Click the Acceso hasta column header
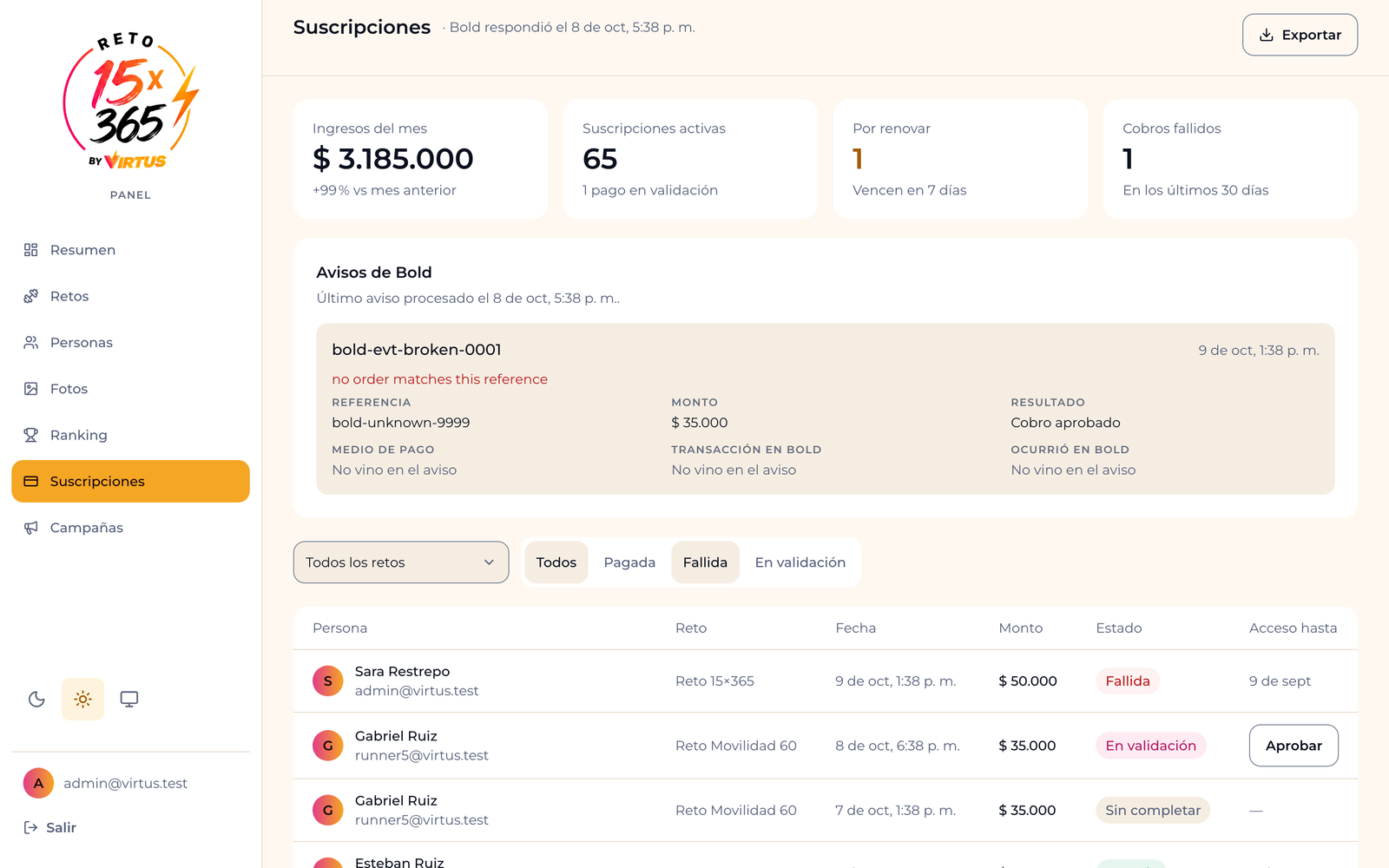 tap(1293, 628)
